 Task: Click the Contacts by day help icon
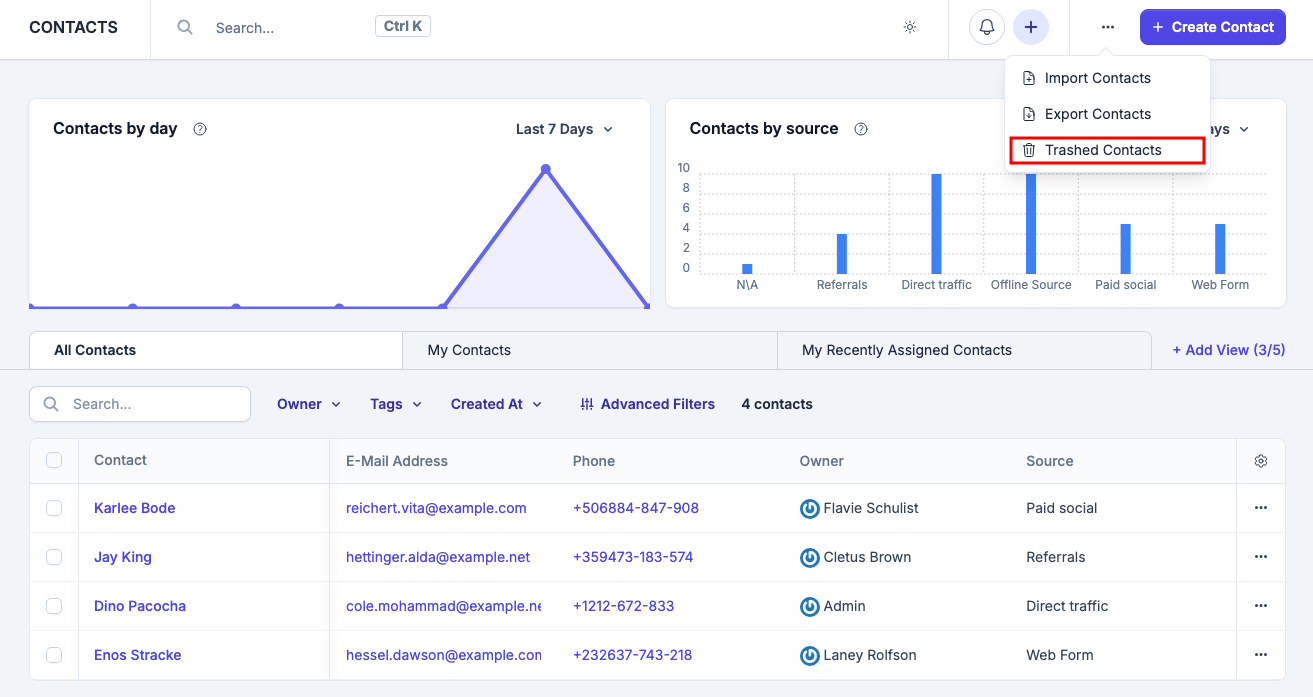[200, 129]
